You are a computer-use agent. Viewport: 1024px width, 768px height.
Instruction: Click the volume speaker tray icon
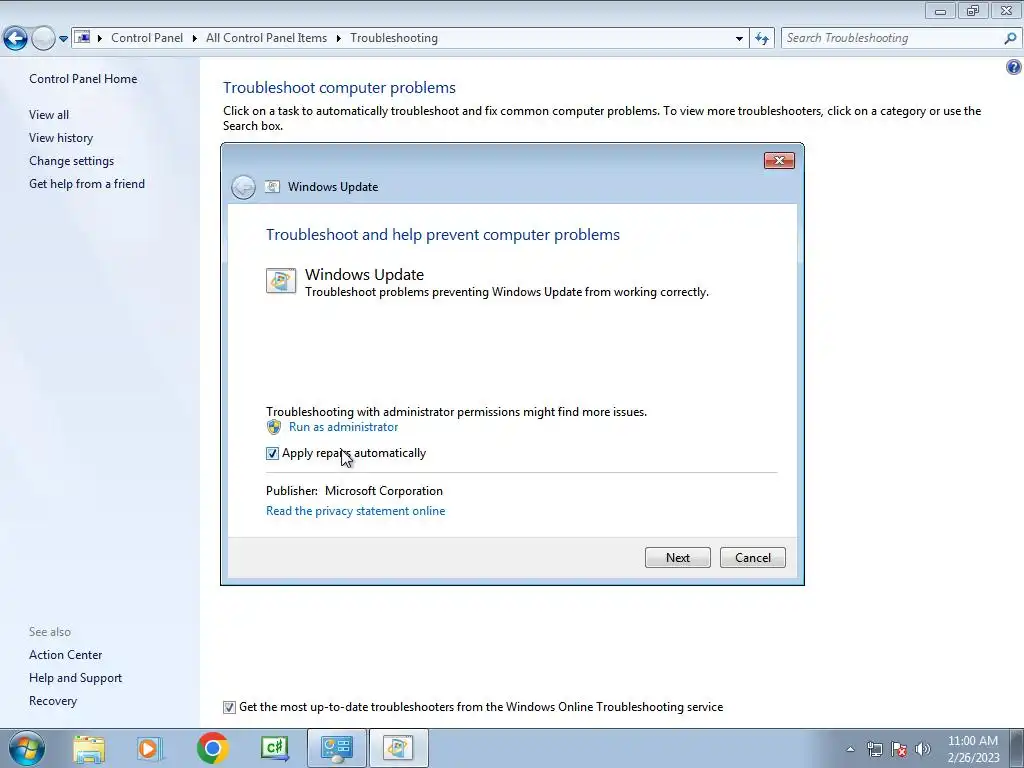[923, 749]
